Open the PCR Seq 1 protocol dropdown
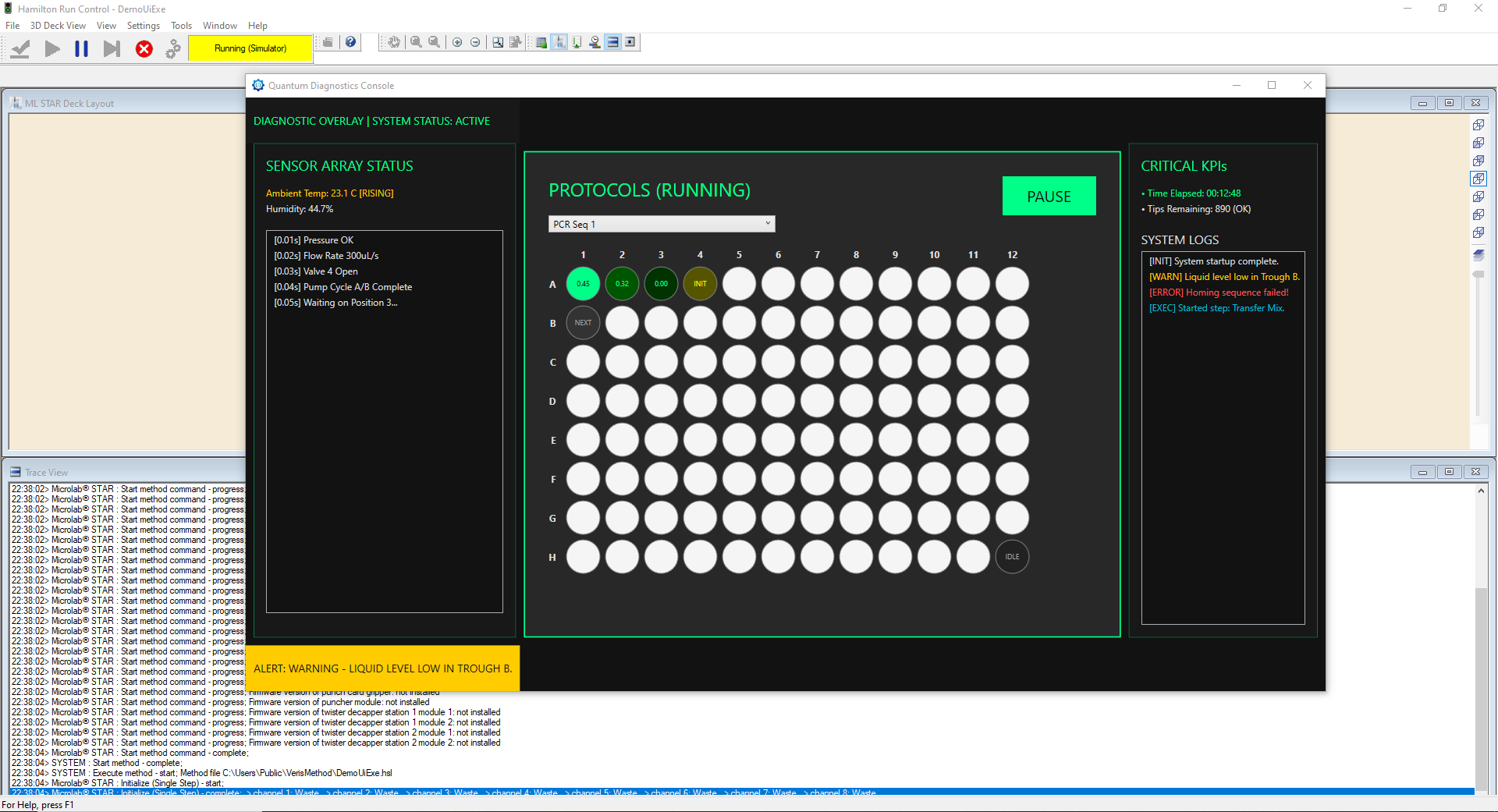Viewport: 1498px width, 812px height. 661,225
